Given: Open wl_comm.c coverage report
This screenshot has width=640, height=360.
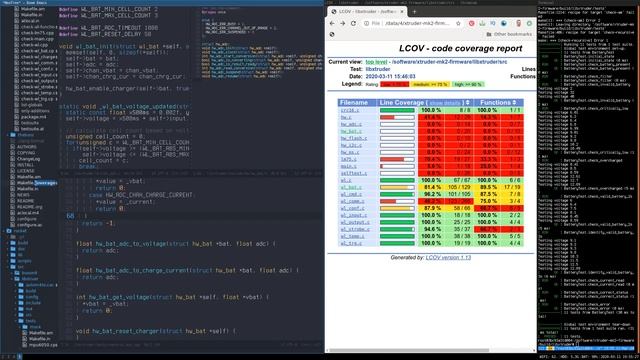Looking at the screenshot, I should 352,201.
